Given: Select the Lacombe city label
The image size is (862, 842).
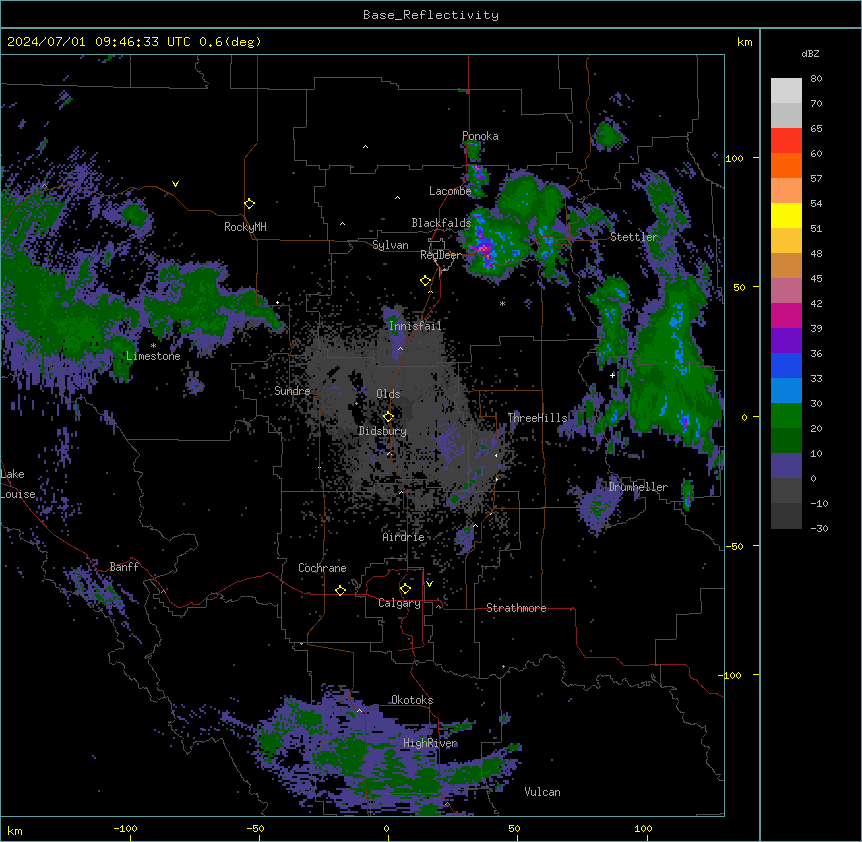Looking at the screenshot, I should [x=450, y=191].
